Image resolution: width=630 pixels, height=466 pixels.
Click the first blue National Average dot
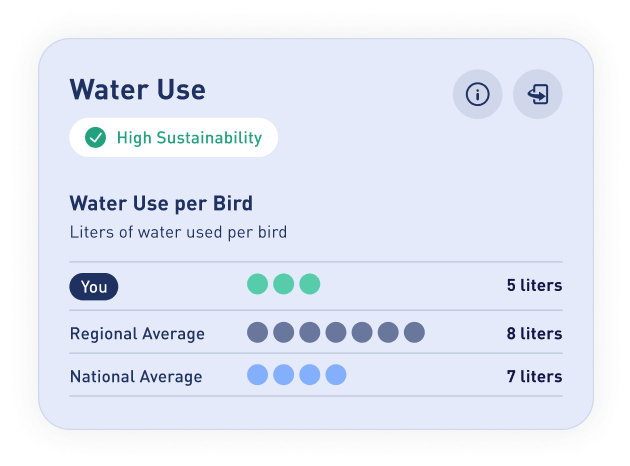(258, 375)
